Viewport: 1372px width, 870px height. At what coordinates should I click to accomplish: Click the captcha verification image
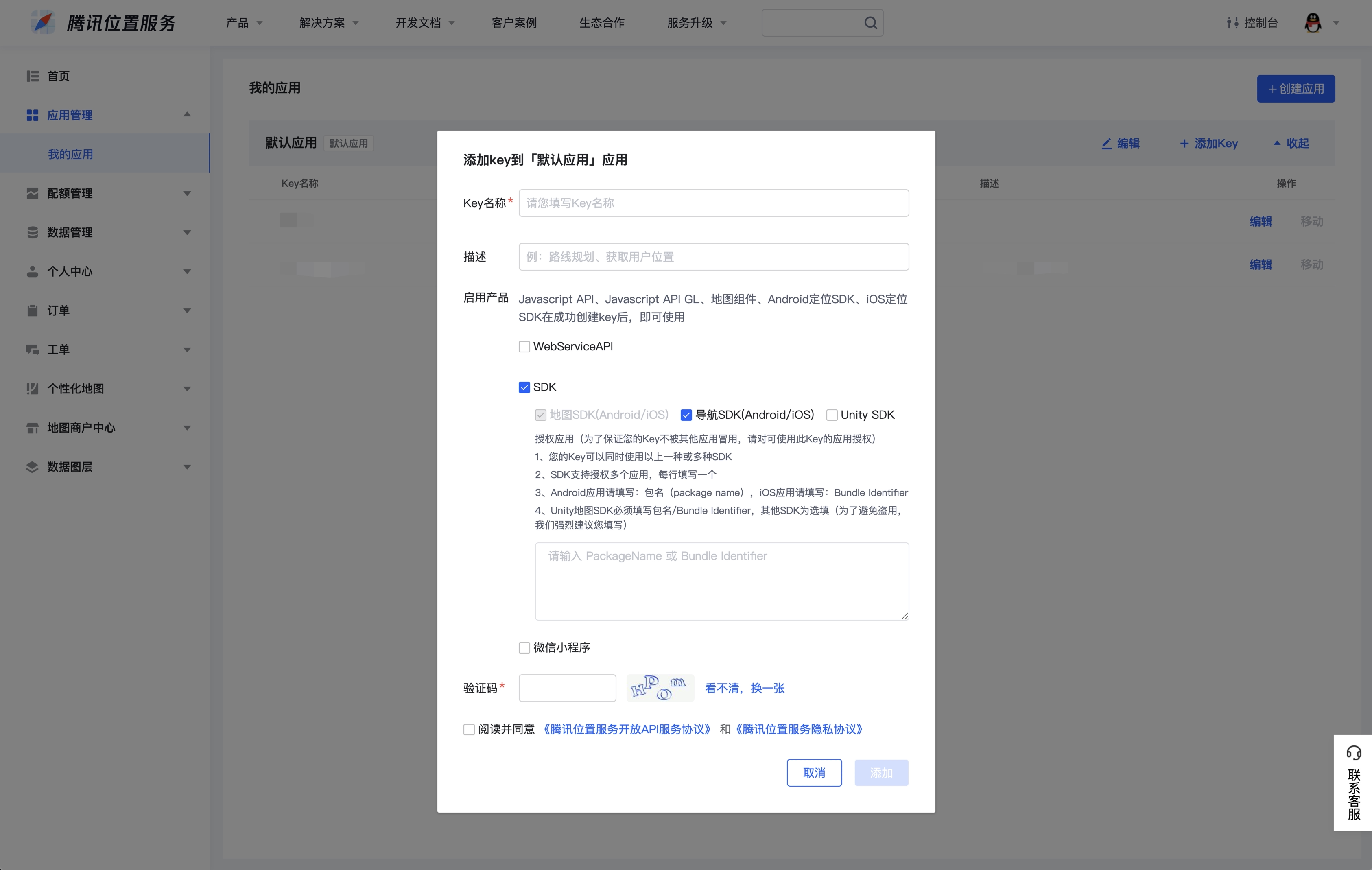tap(660, 688)
